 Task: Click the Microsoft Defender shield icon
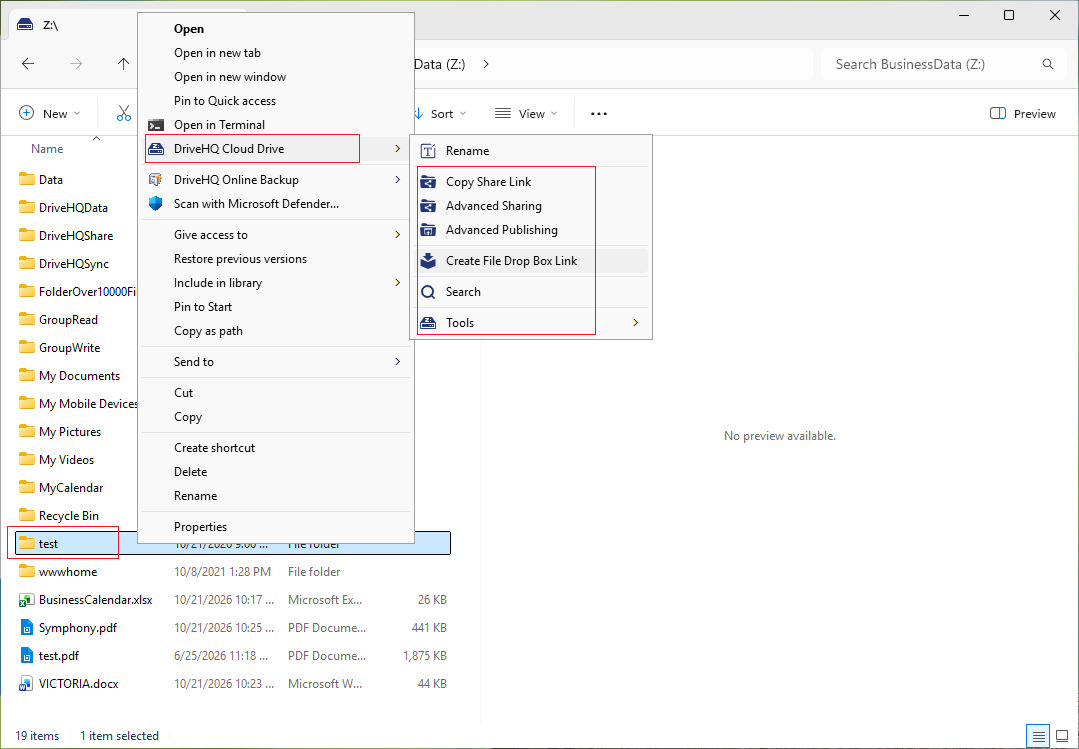[x=156, y=204]
